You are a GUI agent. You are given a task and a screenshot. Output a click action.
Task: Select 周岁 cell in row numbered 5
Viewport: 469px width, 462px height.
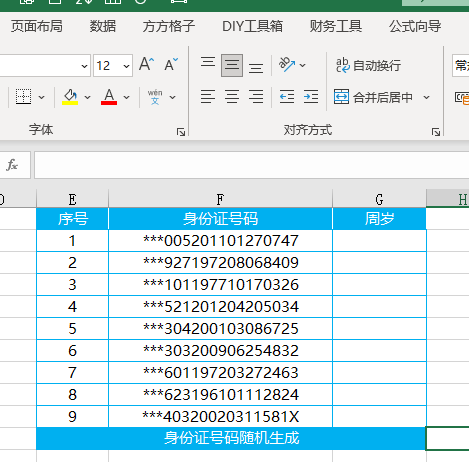(x=379, y=329)
